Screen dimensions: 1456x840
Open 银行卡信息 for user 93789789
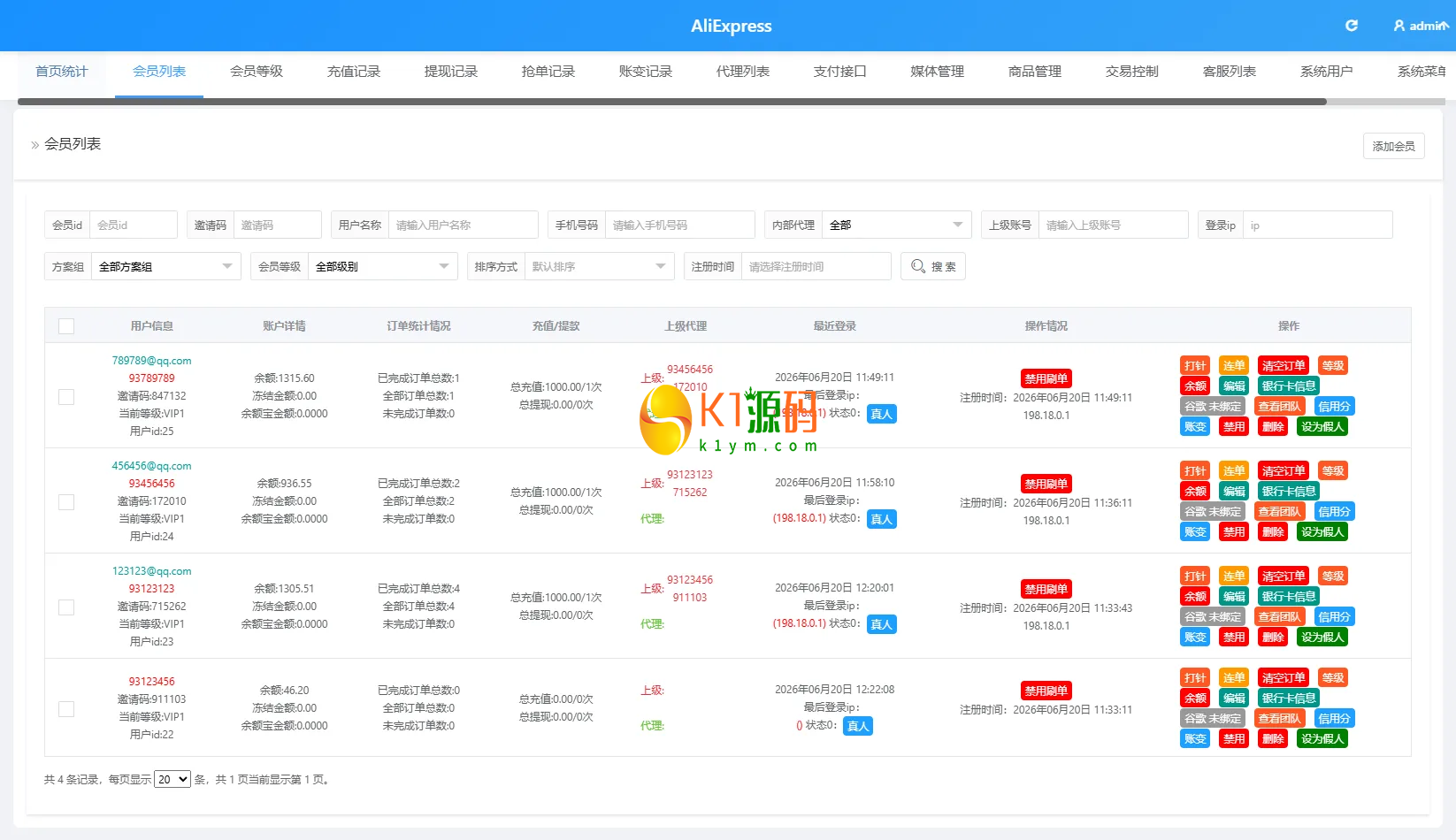point(1289,386)
